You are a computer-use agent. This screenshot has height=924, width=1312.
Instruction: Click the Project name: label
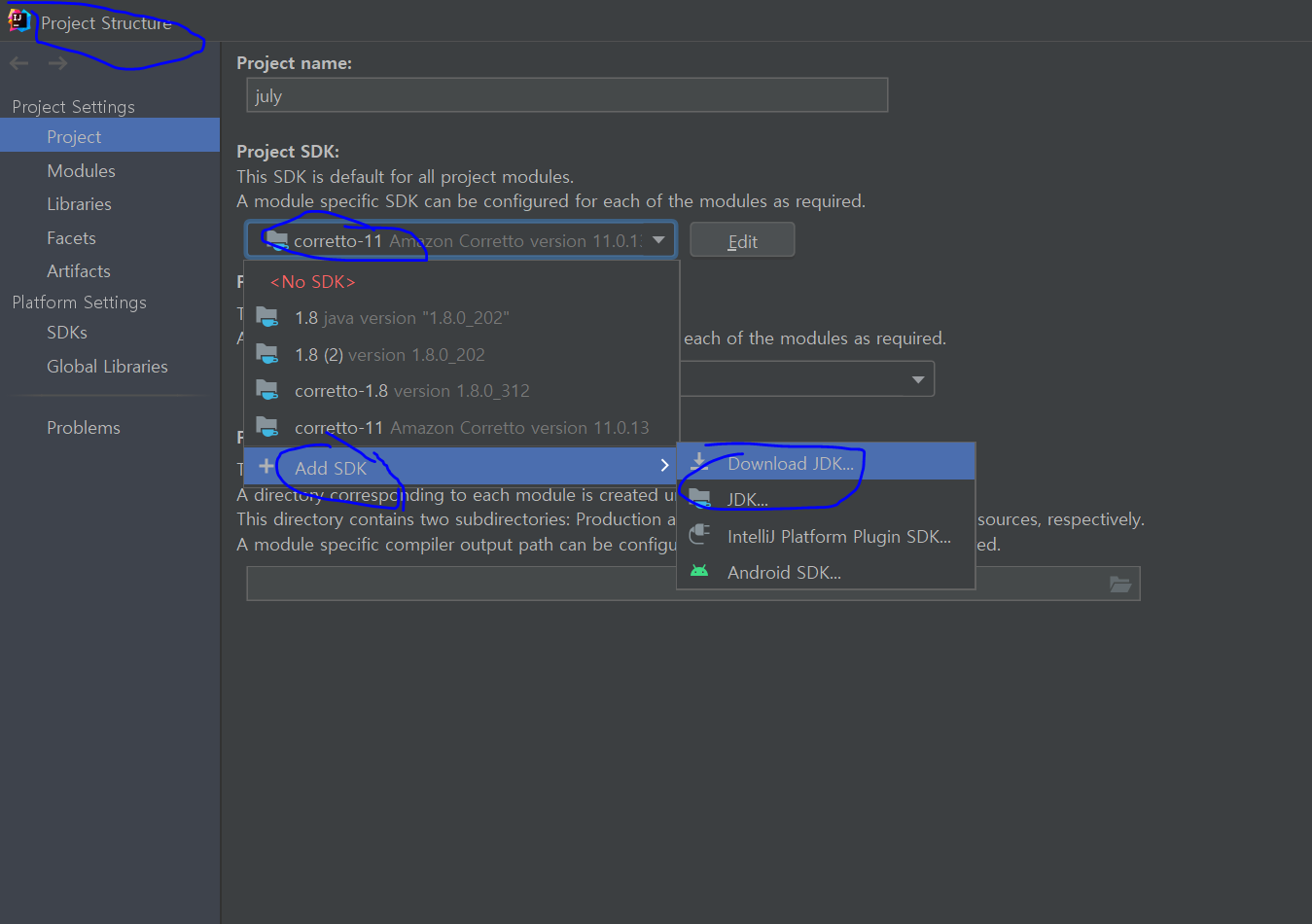click(x=295, y=63)
